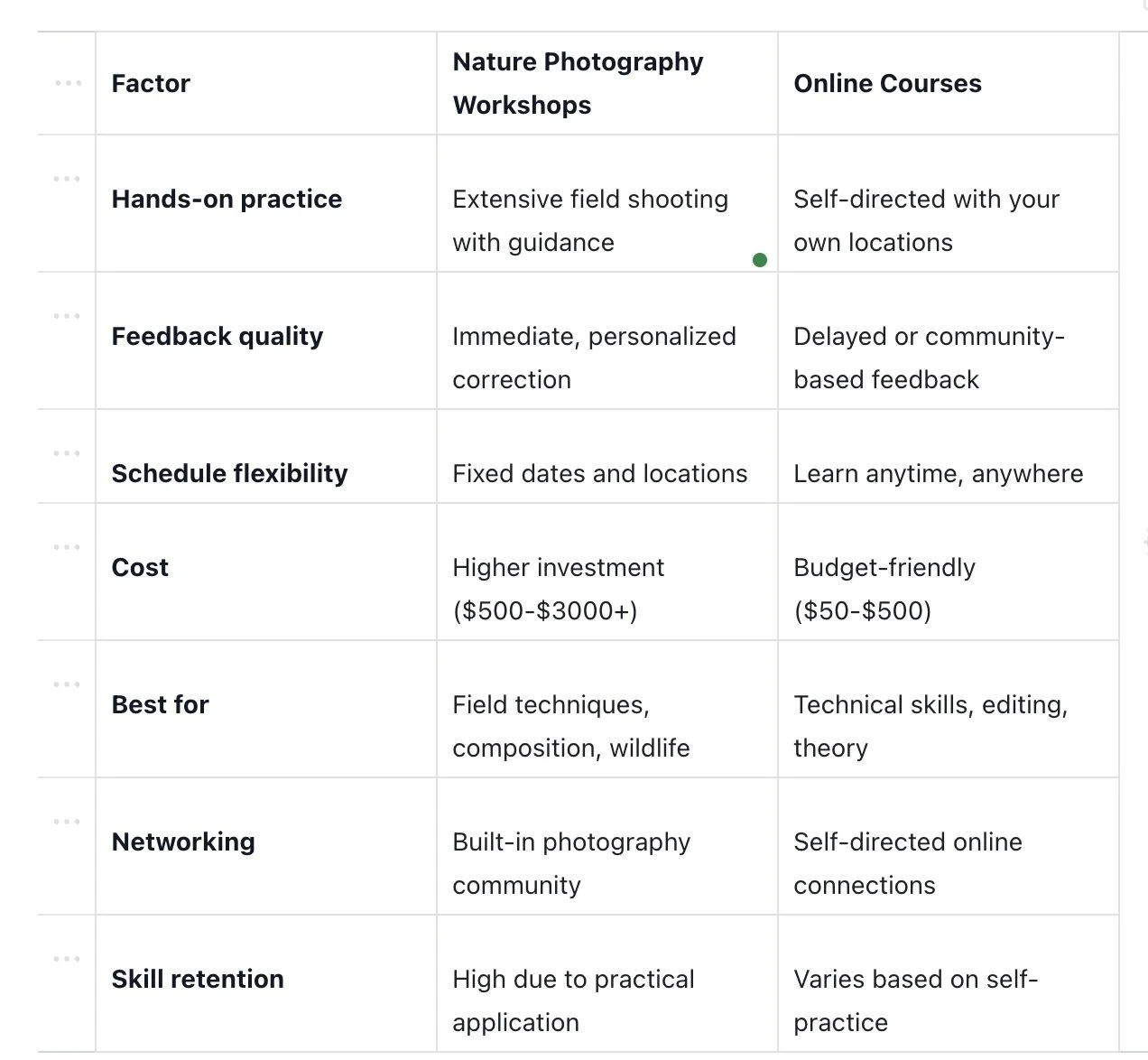Select the Schedule flexibility row handle dots
Screen dimensions: 1148x1060
point(67,453)
